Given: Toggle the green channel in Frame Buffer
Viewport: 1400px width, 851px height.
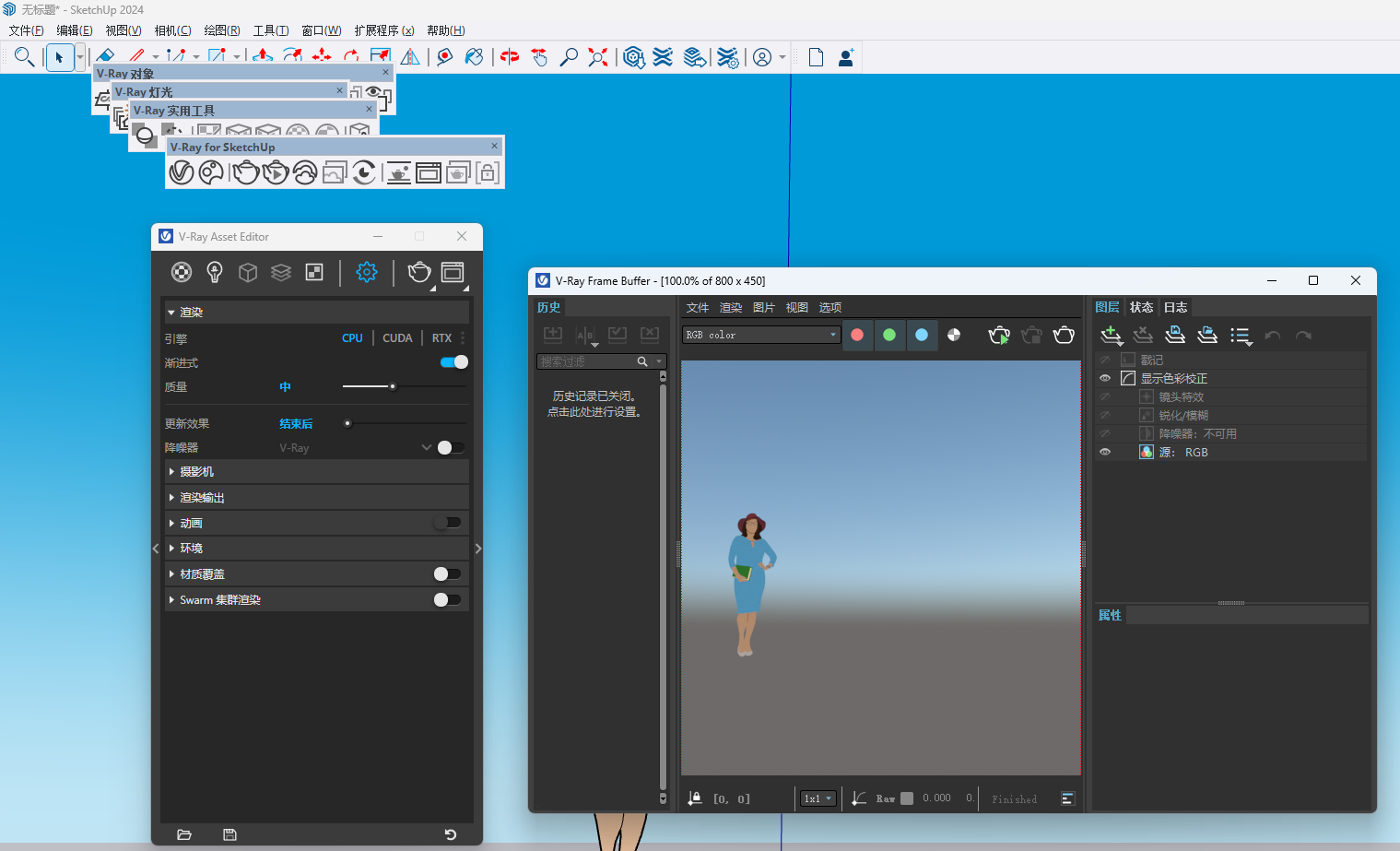Looking at the screenshot, I should coord(889,335).
